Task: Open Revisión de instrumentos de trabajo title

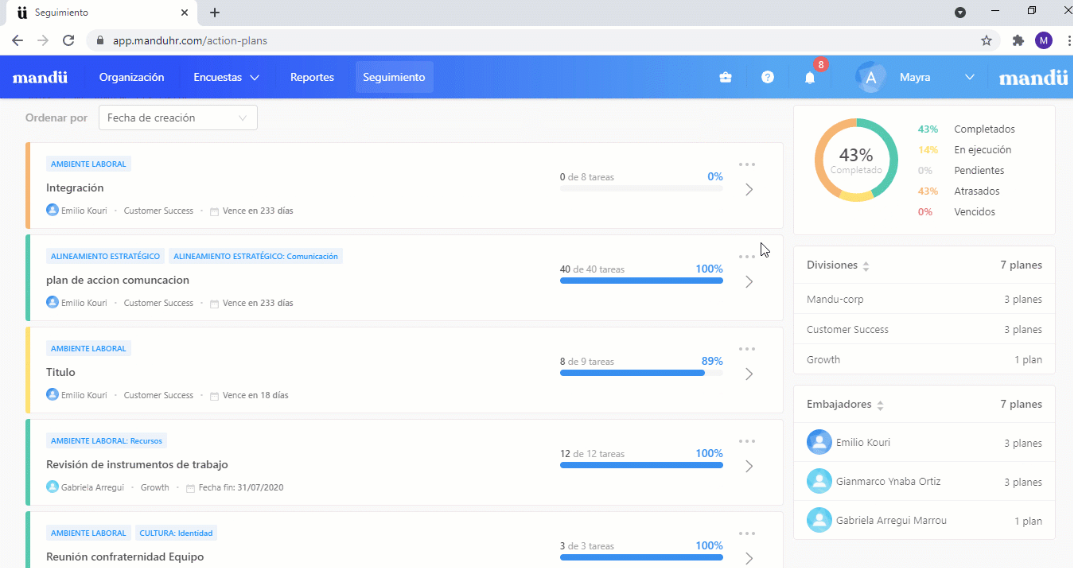Action: (x=137, y=465)
